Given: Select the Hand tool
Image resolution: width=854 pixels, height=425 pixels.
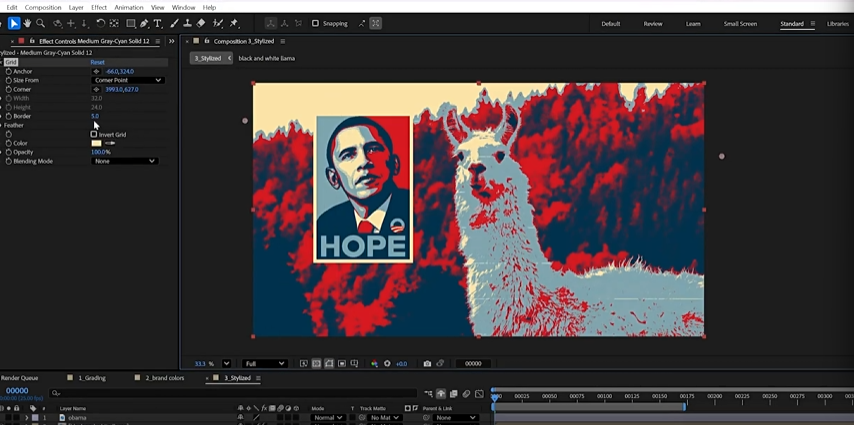Looking at the screenshot, I should point(27,23).
